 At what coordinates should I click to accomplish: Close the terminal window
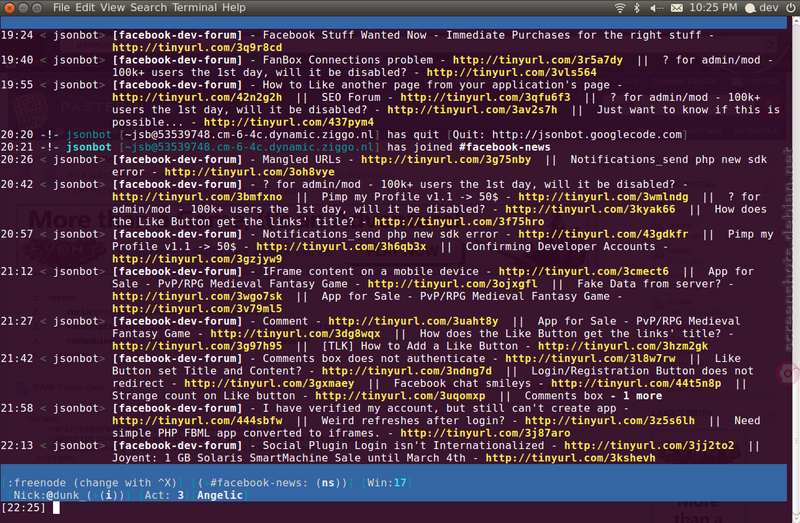[x=9, y=8]
